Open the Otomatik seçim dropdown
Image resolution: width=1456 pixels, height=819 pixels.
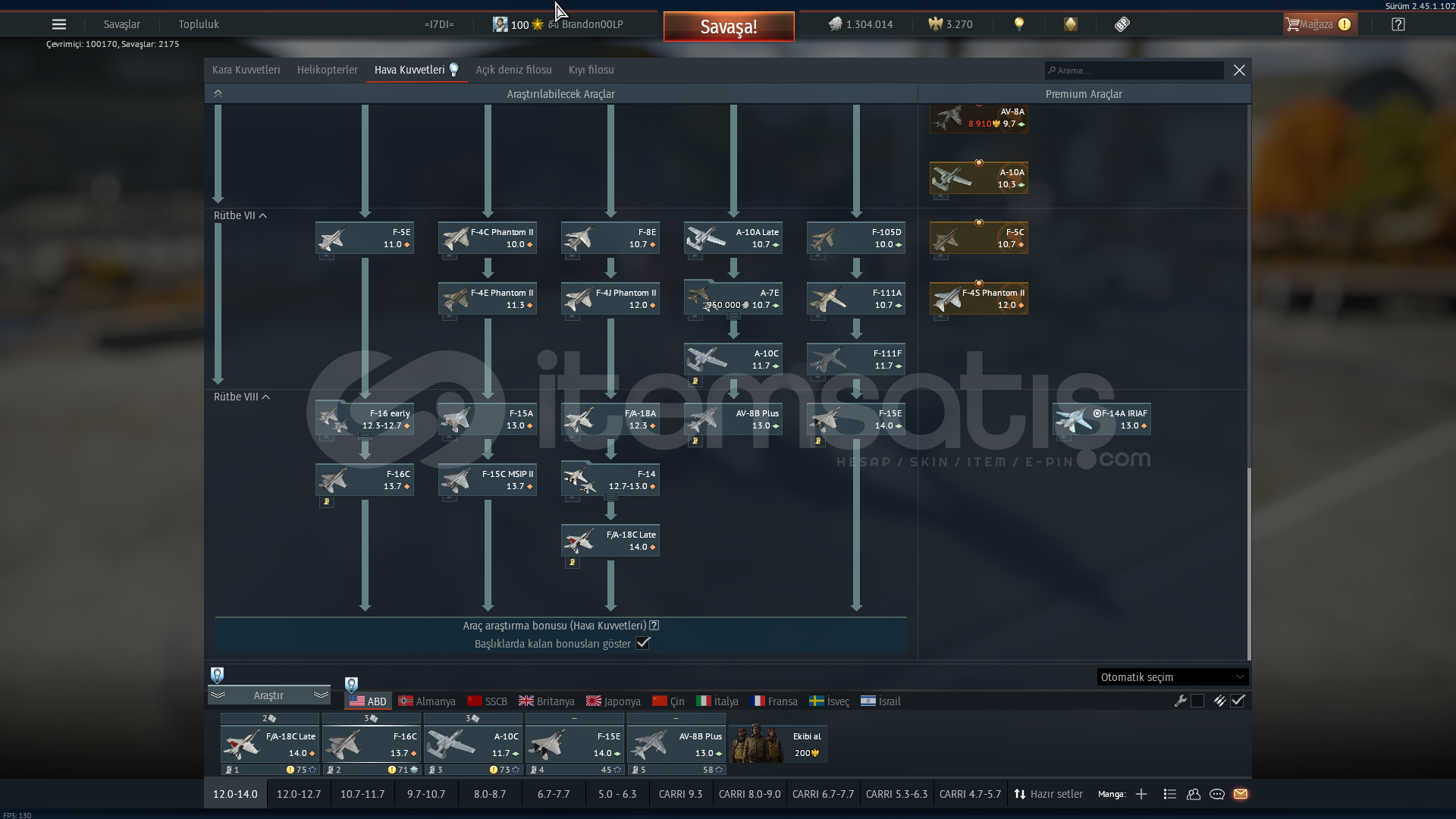pyautogui.click(x=1172, y=677)
